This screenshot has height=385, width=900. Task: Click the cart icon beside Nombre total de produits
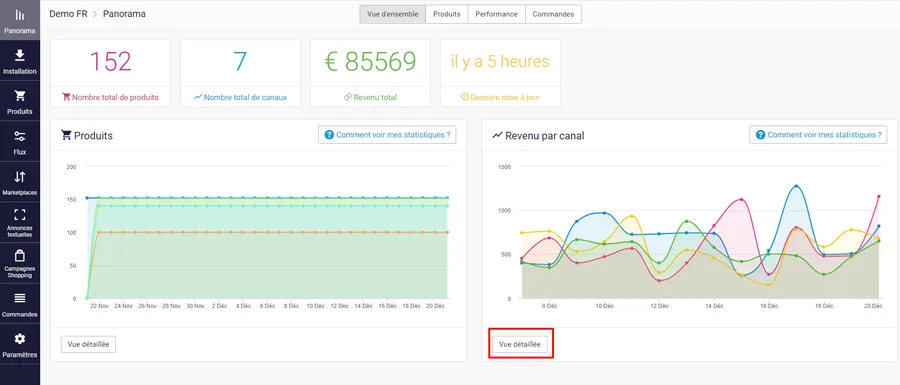point(66,97)
